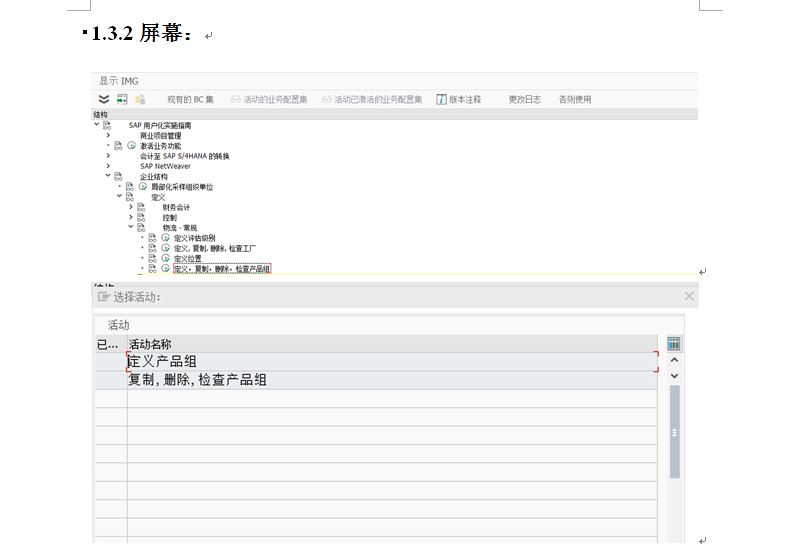Open documentation icon for 激活业务功能
This screenshot has width=788, height=546.
coord(118,146)
